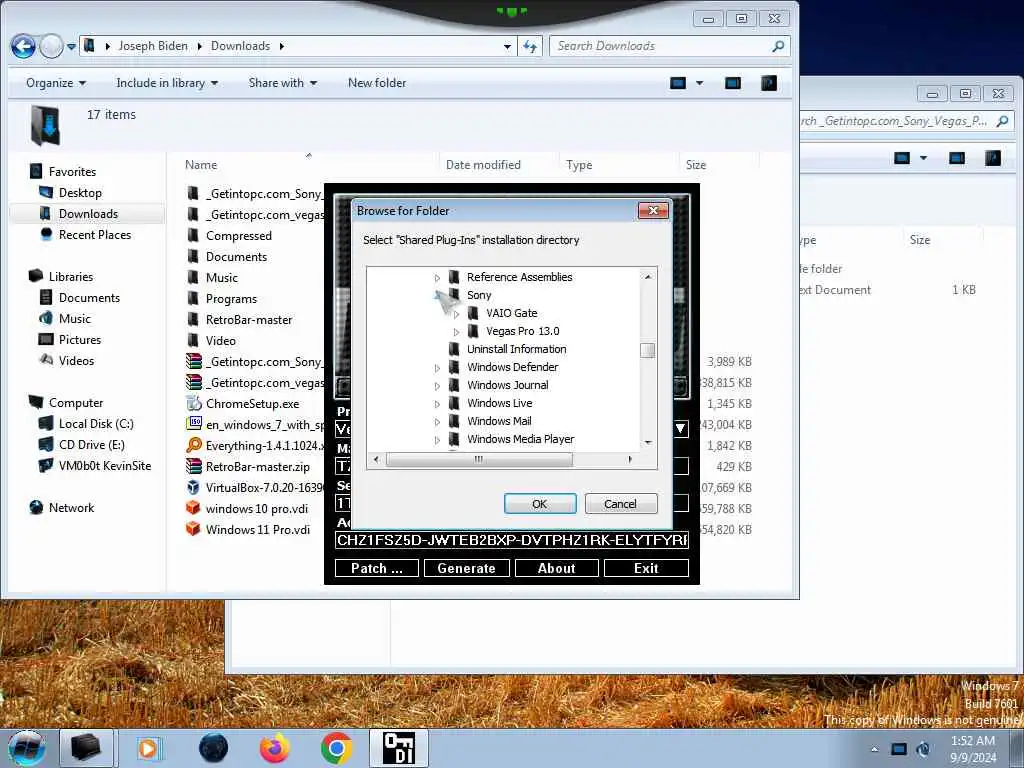Show hidden system tray icons
The width and height of the screenshot is (1024, 768).
tap(874, 749)
